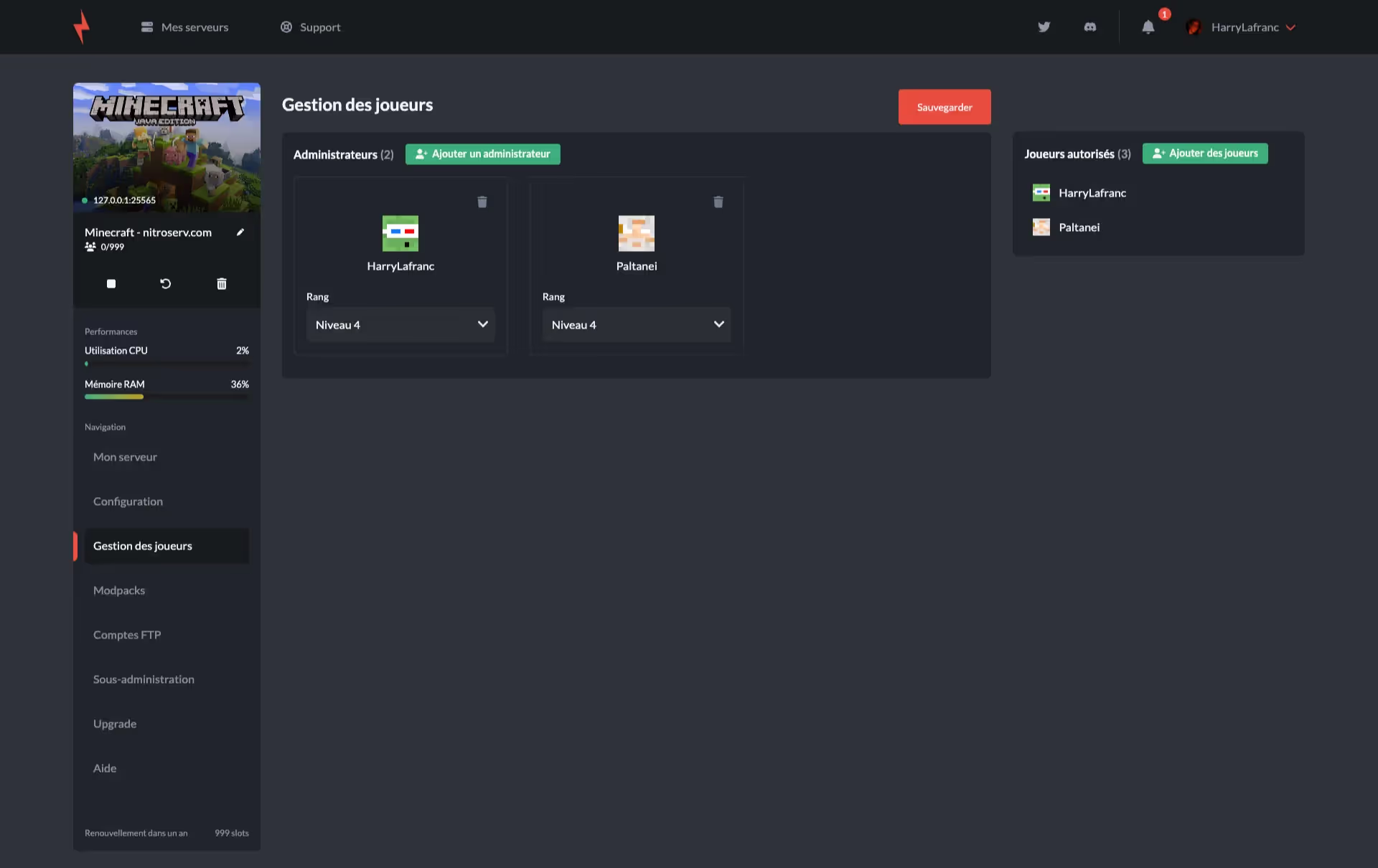Open the Support page

310,27
